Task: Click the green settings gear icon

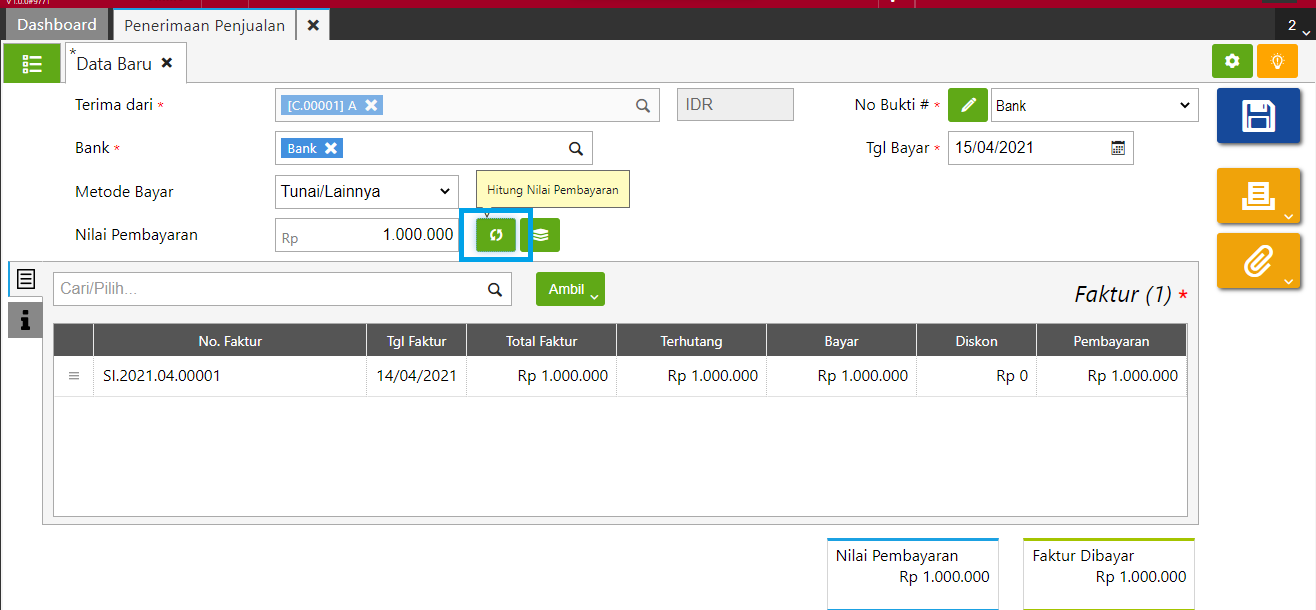Action: [1232, 61]
